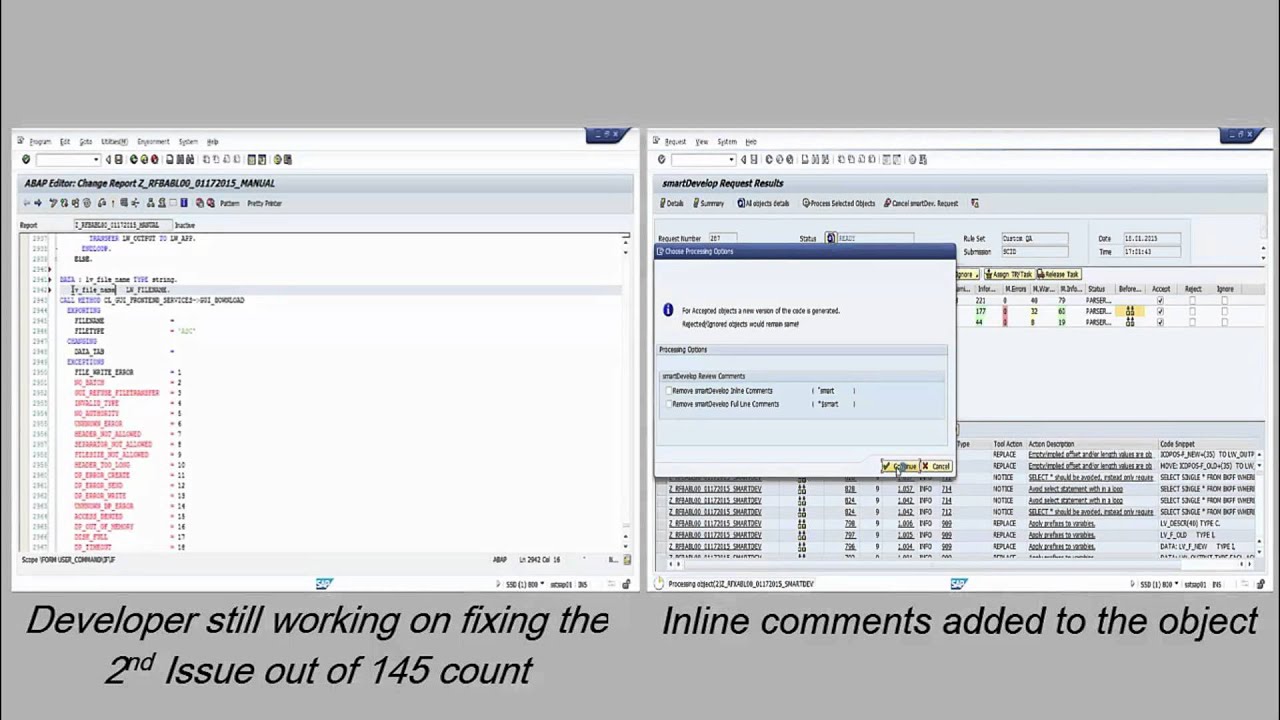
Task: Open the Goto menu
Action: coord(86,142)
